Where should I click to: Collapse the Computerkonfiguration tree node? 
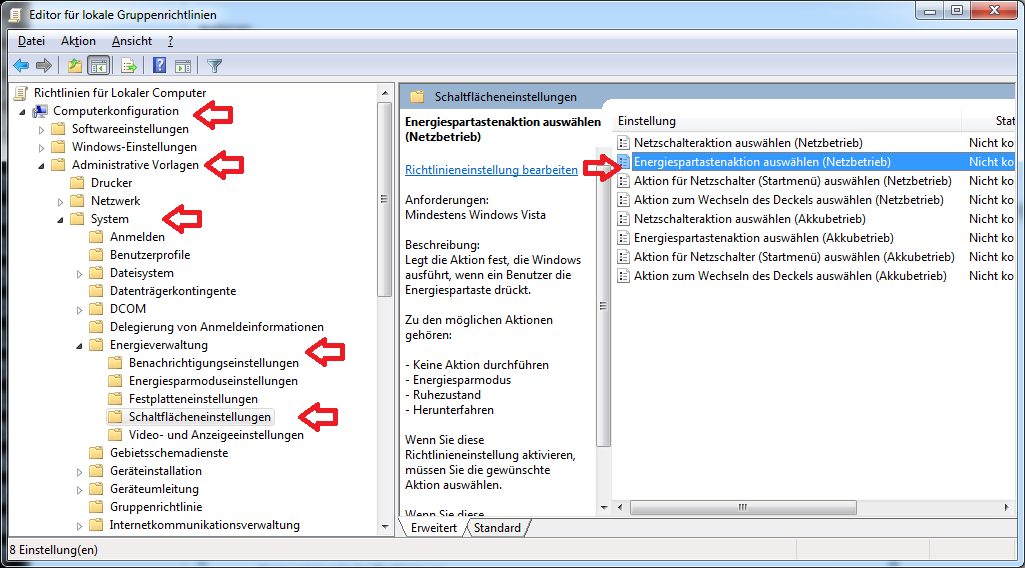pos(22,111)
